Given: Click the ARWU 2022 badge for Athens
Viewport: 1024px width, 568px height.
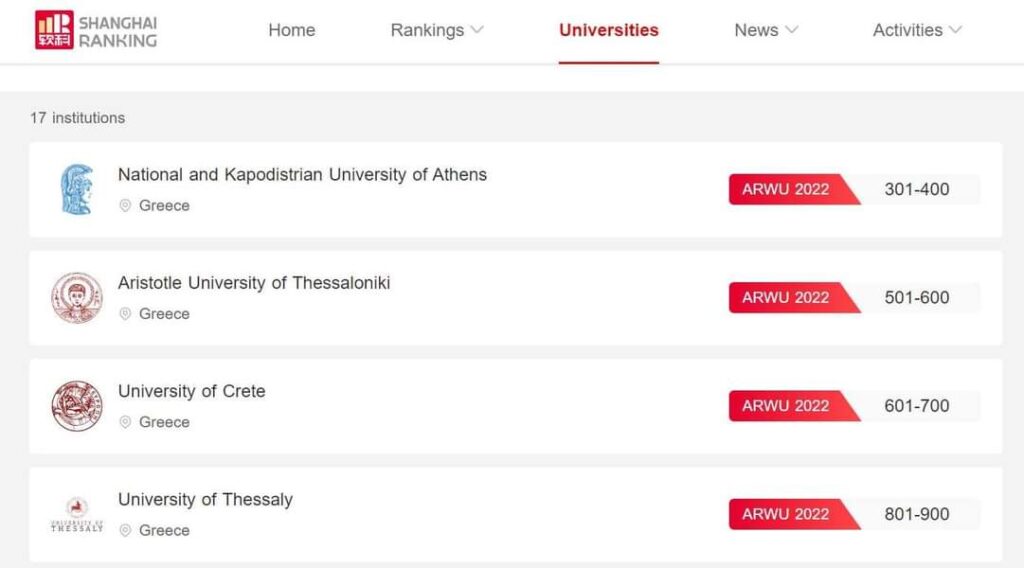Looking at the screenshot, I should pyautogui.click(x=786, y=189).
